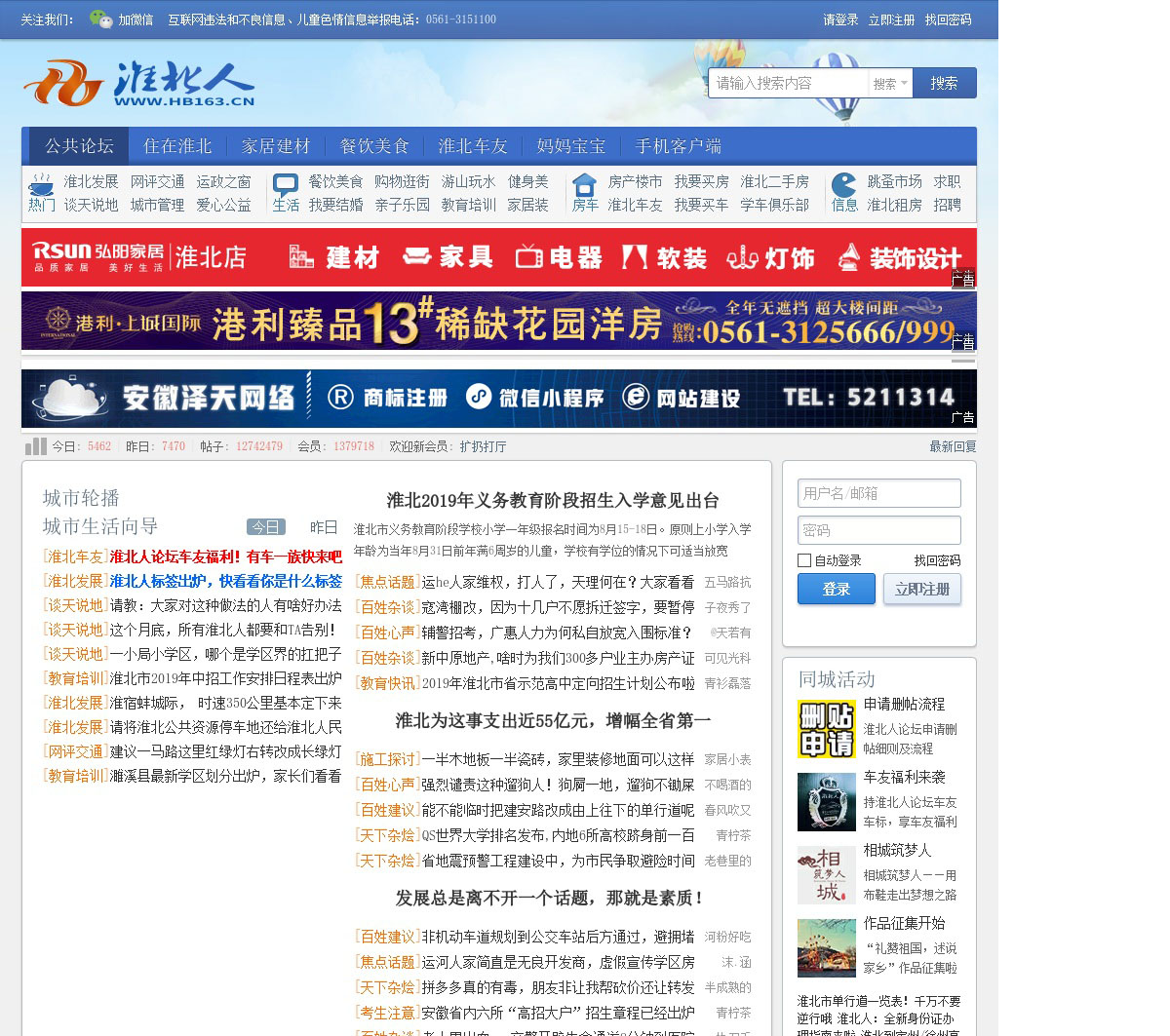Screen dimensions: 1170x1036
Task: Open the 淮北人 site logo
Action: click(x=138, y=83)
